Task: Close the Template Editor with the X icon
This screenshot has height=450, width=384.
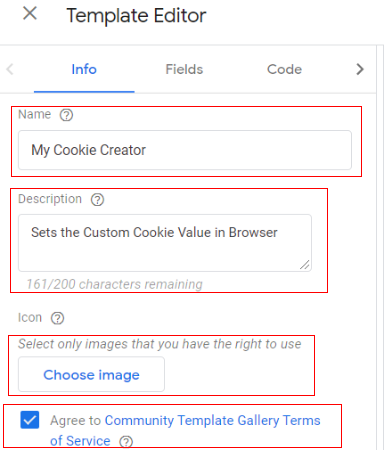Action: (x=30, y=14)
